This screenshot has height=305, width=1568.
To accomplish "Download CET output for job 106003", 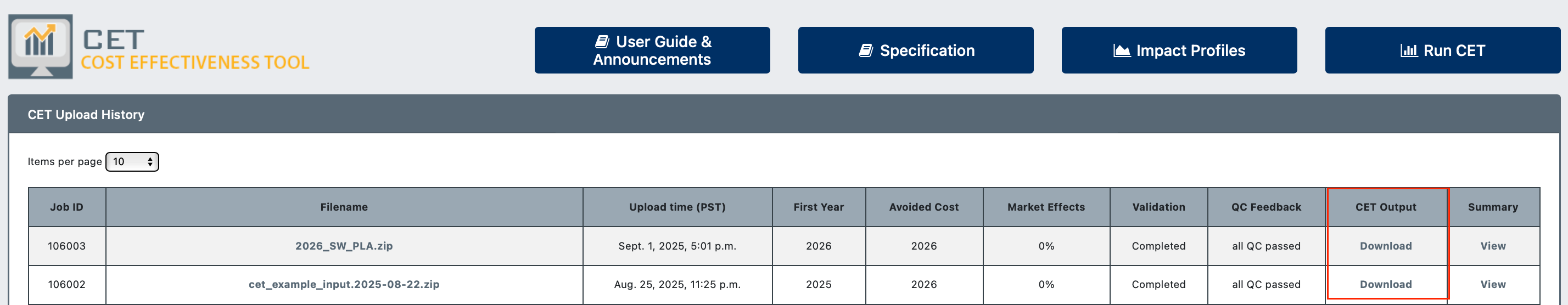I will pyautogui.click(x=1385, y=246).
